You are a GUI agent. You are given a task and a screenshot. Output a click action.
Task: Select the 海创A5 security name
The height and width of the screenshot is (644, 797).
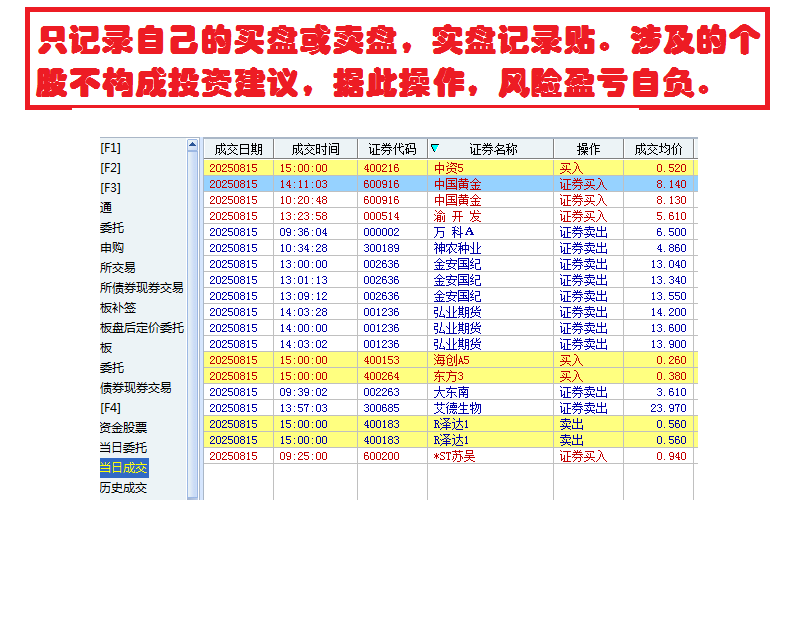click(x=451, y=360)
